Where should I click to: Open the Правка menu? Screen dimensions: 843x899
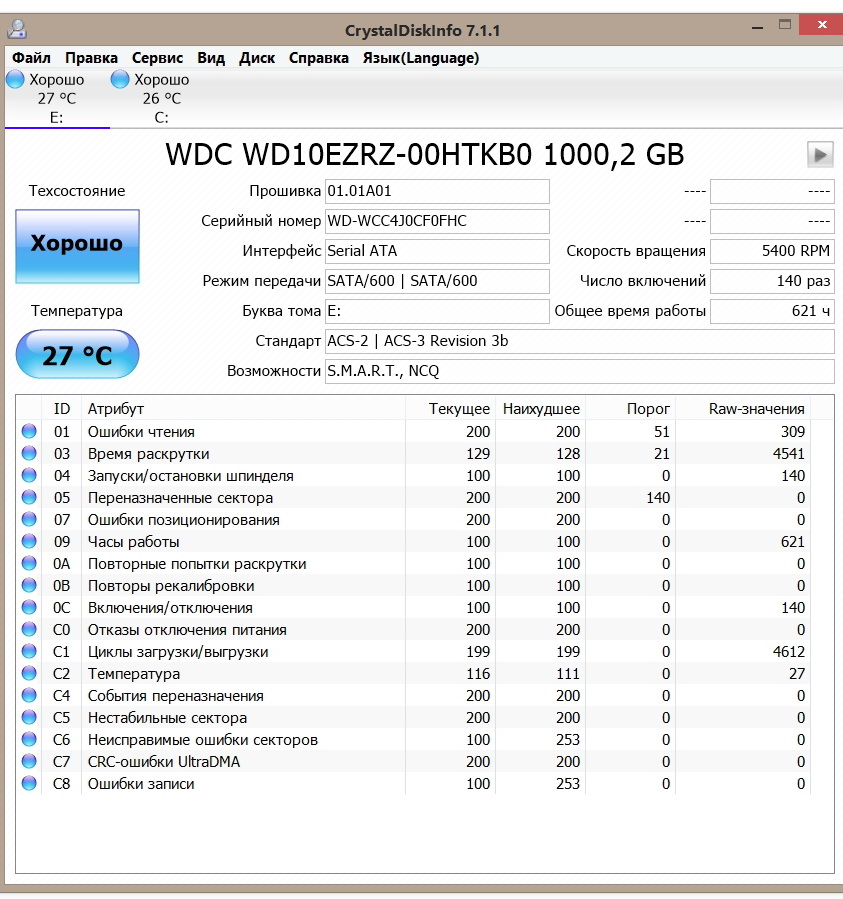91,58
